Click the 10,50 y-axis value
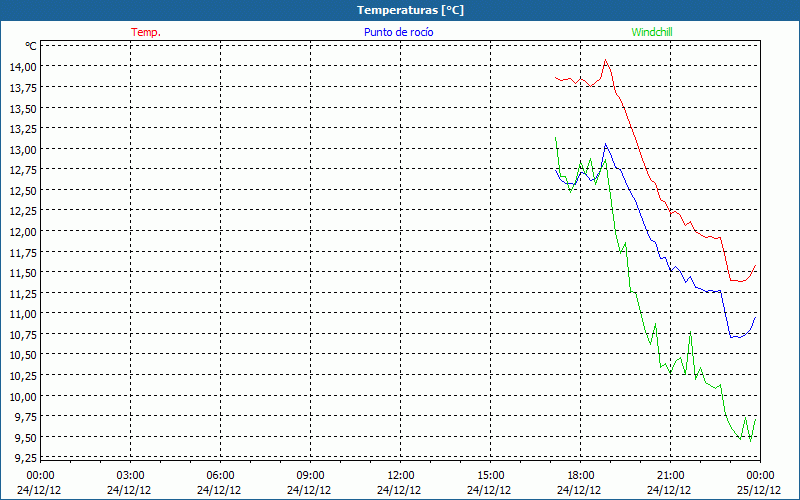 click(x=23, y=355)
